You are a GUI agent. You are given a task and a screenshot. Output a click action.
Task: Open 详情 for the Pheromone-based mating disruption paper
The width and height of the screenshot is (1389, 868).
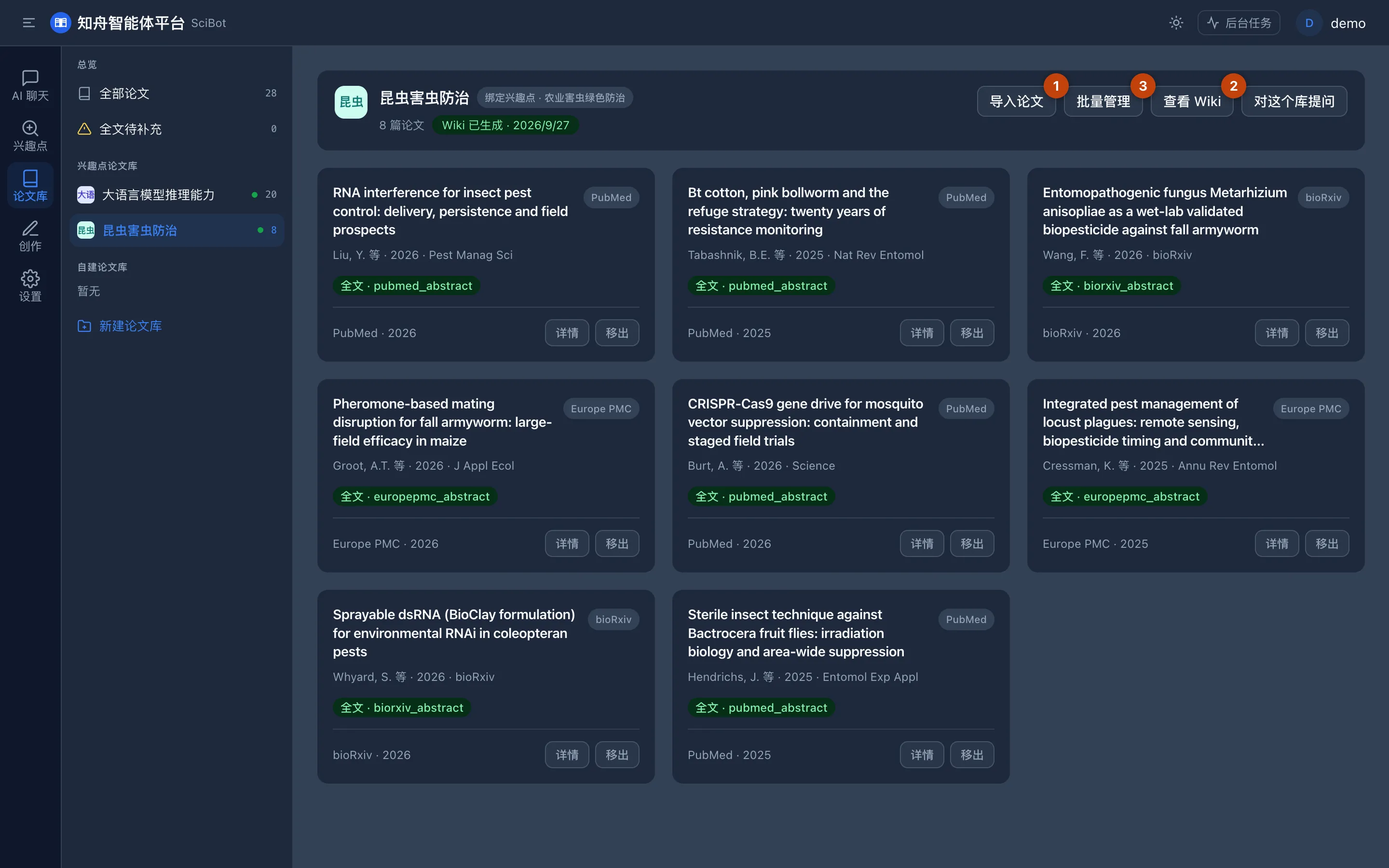[x=567, y=543]
